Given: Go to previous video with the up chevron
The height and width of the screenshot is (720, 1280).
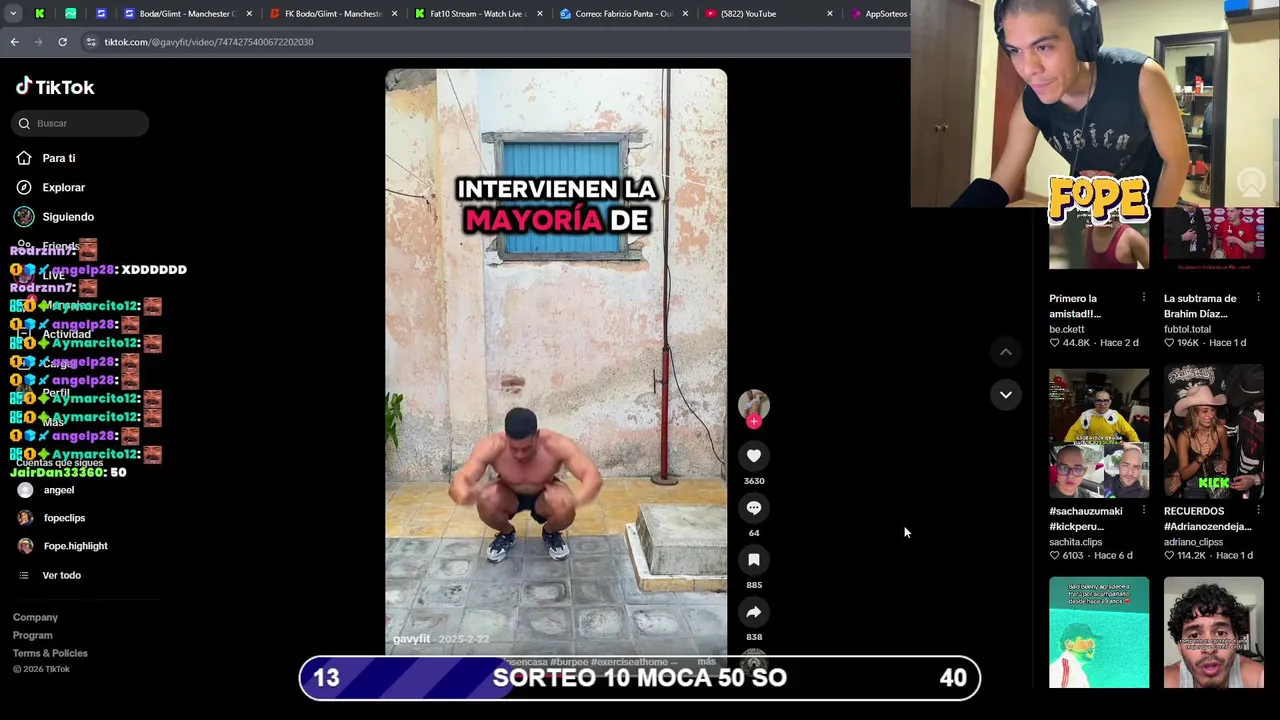Looking at the screenshot, I should tap(1006, 352).
